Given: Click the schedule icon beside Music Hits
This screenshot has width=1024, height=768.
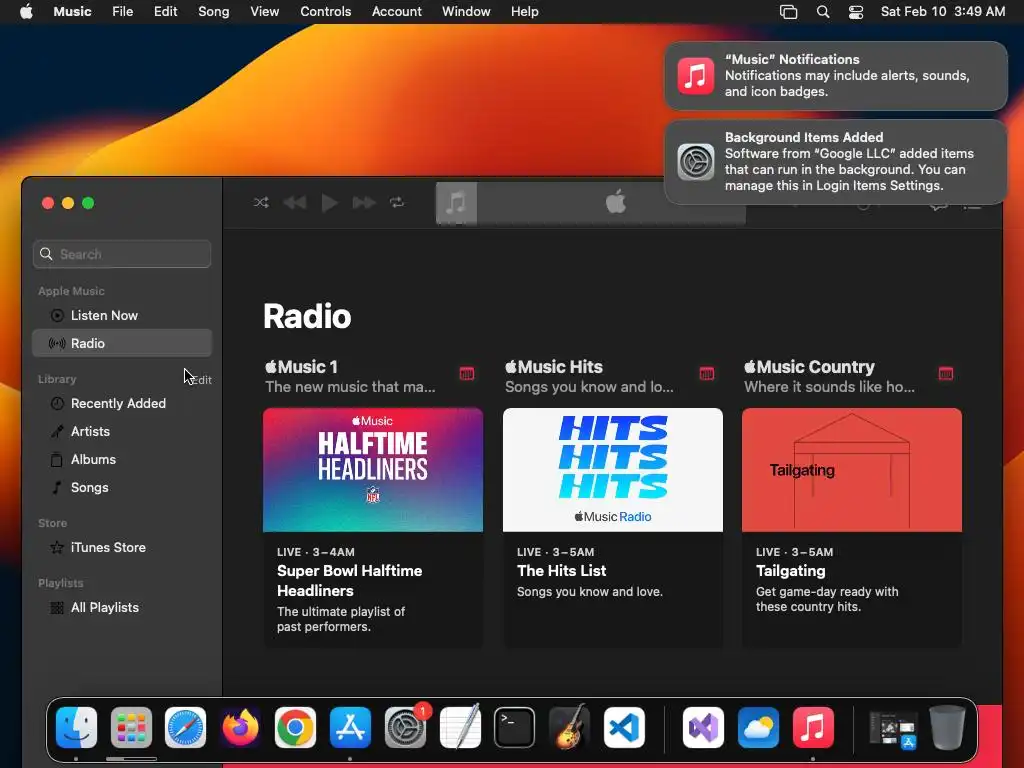Looking at the screenshot, I should click(x=707, y=374).
